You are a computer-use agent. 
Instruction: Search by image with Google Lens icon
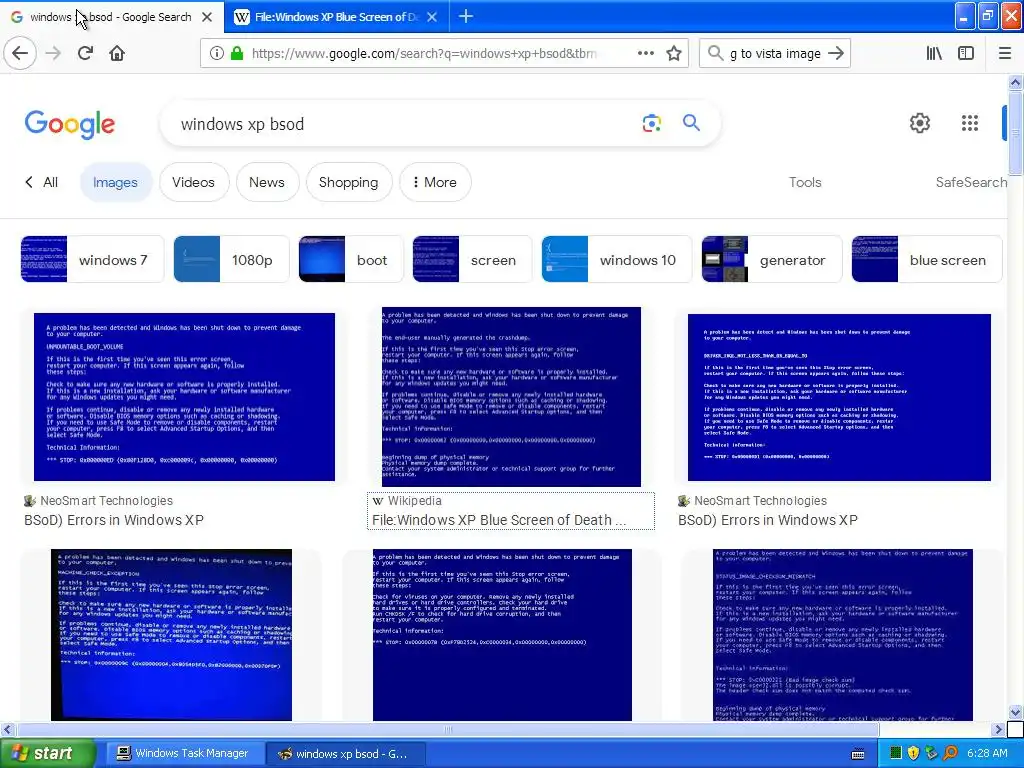(x=652, y=123)
